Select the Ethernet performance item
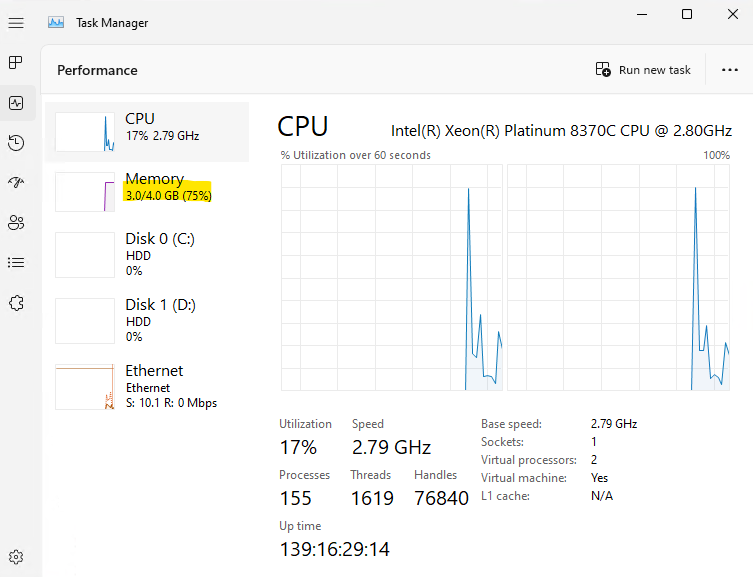Screen dimensions: 753x577 pos(147,386)
